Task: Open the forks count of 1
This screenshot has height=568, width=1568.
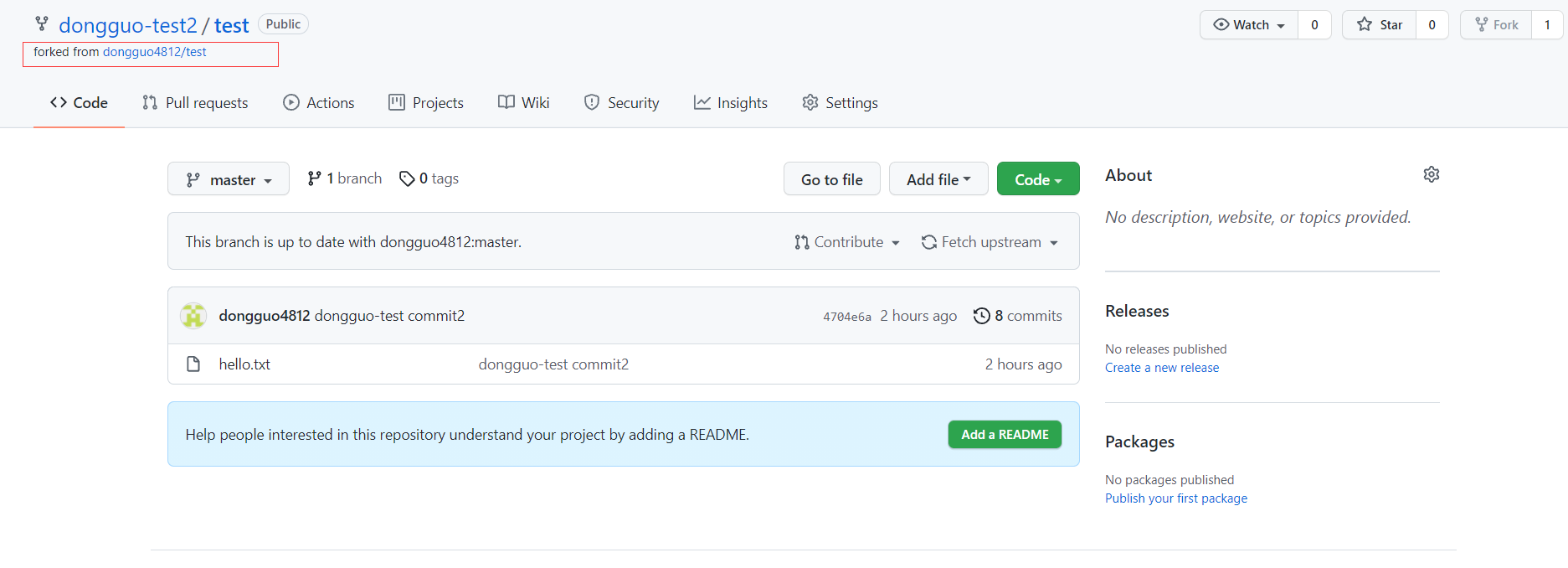Action: 1547,25
